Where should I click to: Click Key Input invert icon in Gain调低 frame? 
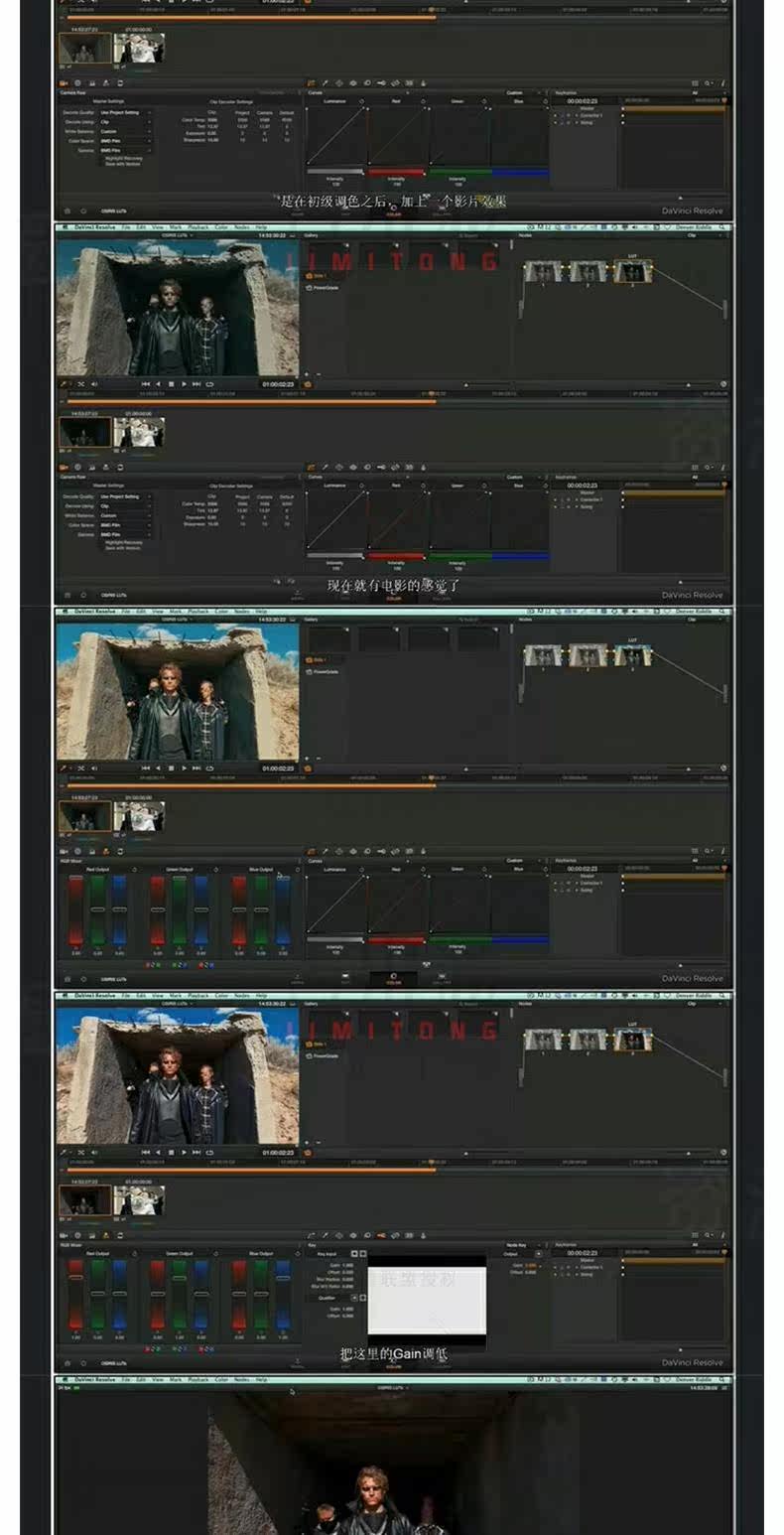[354, 1254]
